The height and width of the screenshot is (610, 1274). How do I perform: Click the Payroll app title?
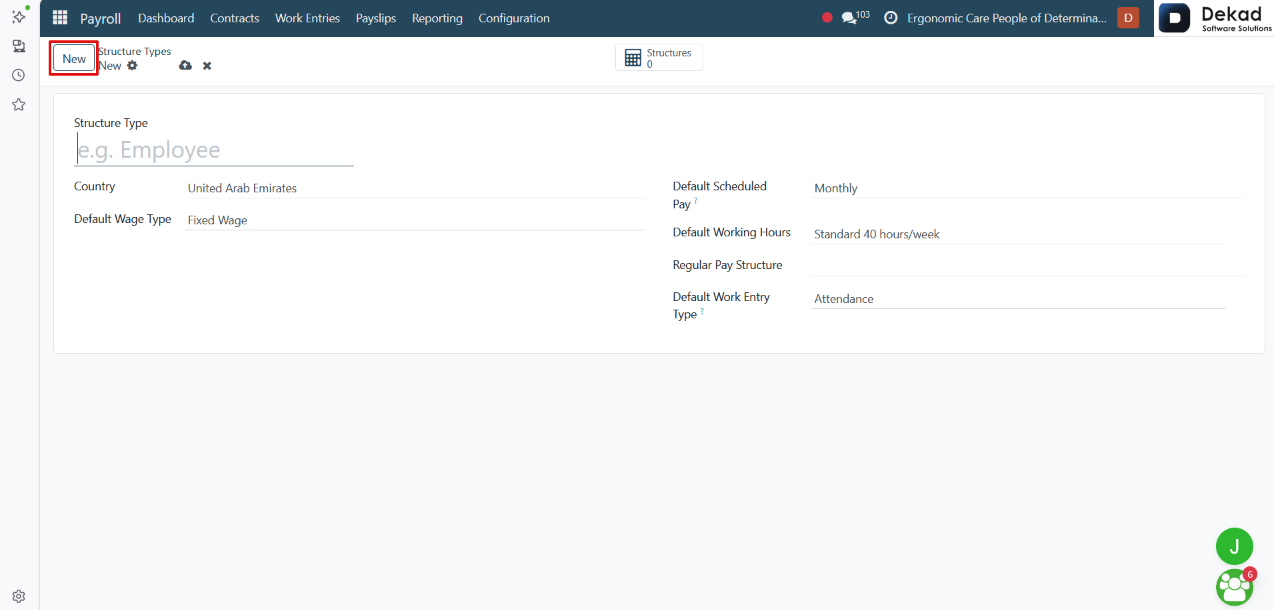point(101,18)
